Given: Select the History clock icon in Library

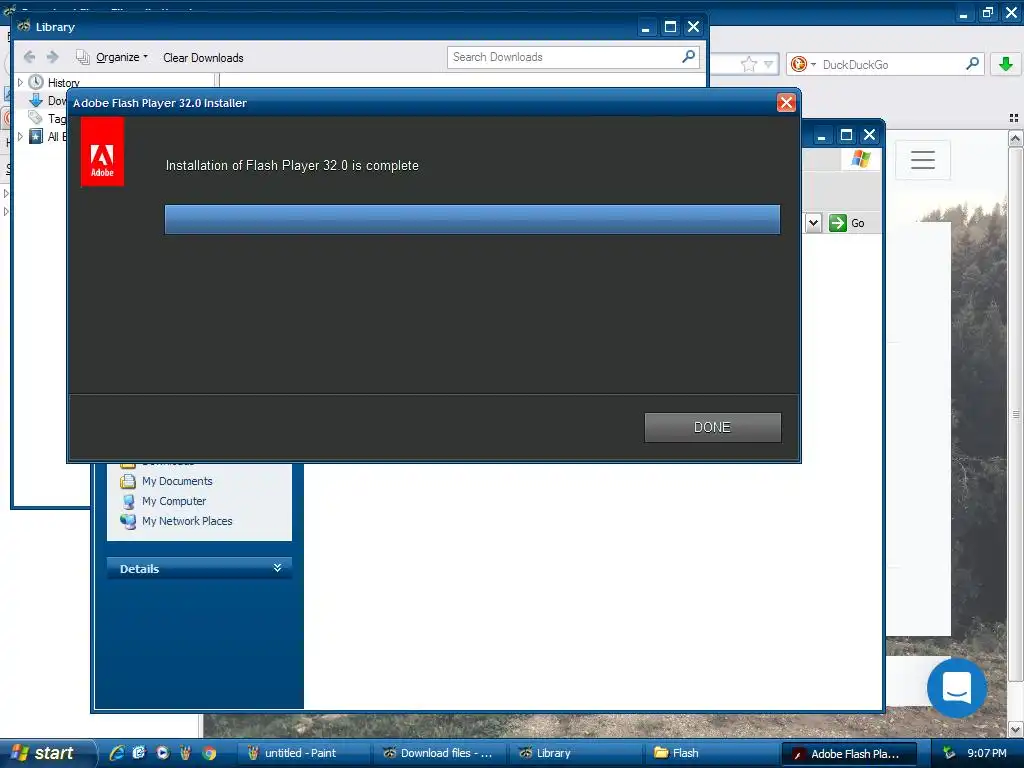Looking at the screenshot, I should coord(36,82).
